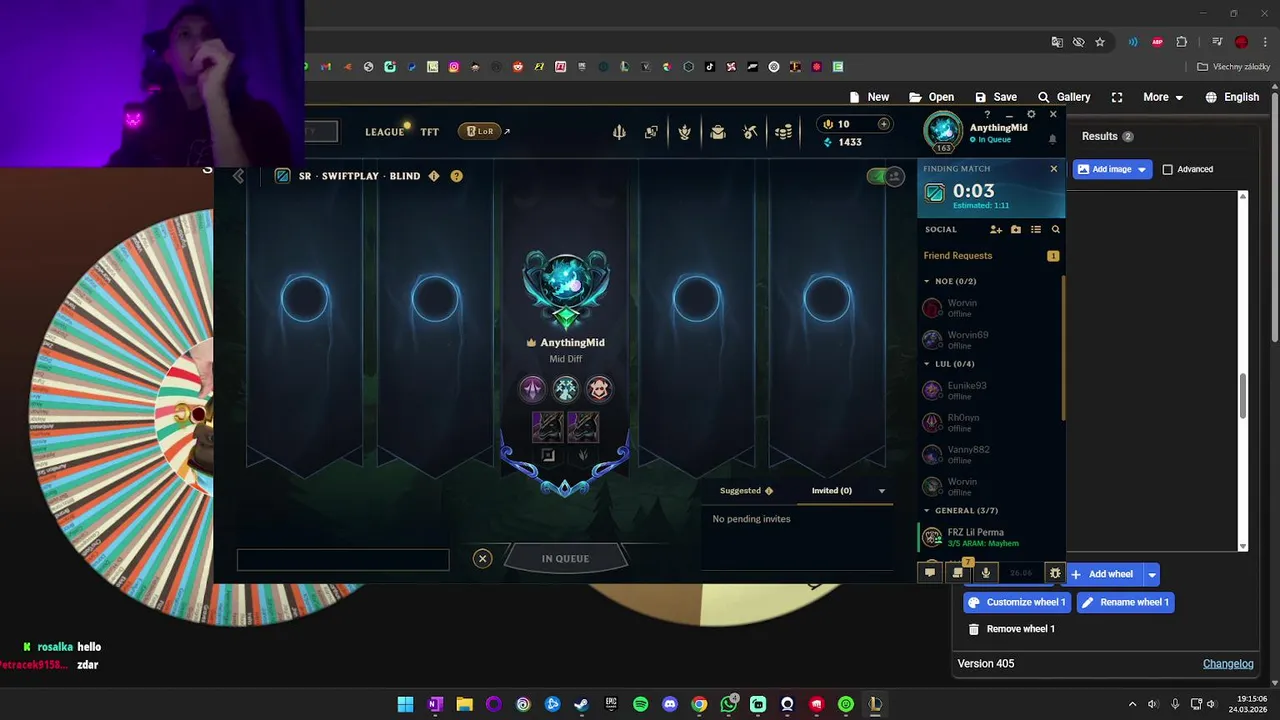Bookmark page with the star icon

pos(1100,42)
